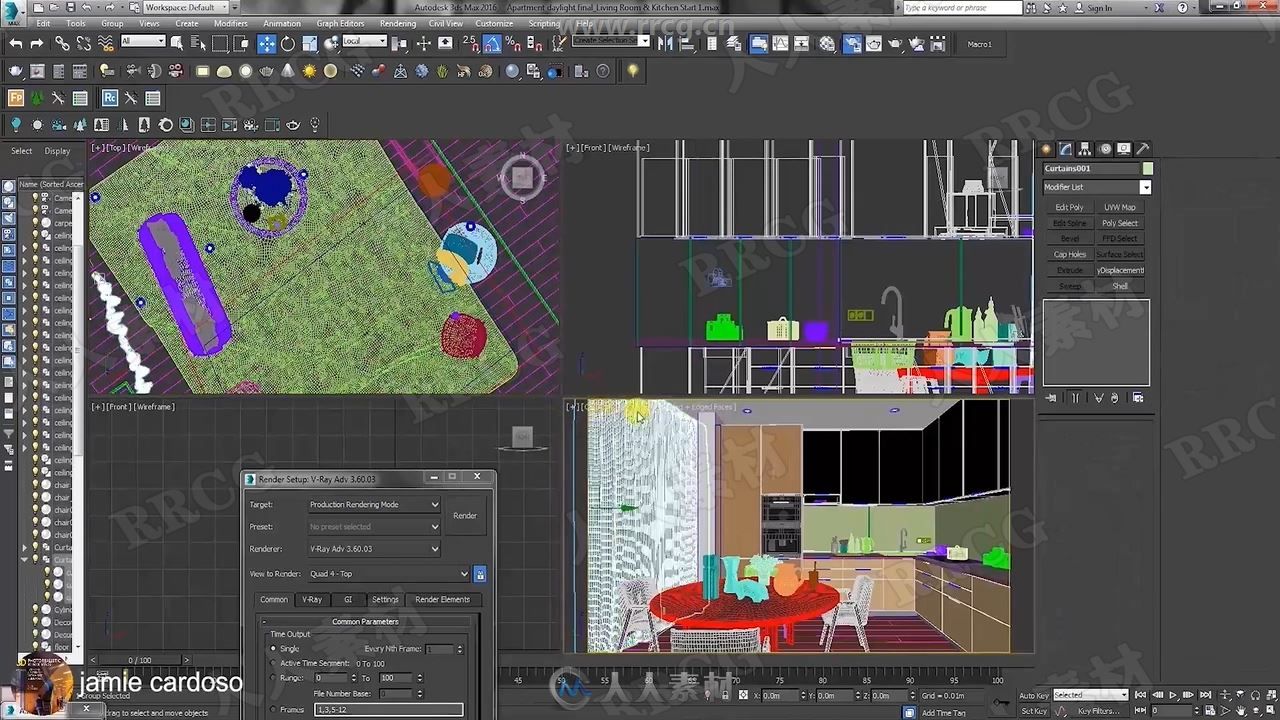Click the Rc RailClone icon
The width and height of the screenshot is (1280, 720).
tap(110, 98)
